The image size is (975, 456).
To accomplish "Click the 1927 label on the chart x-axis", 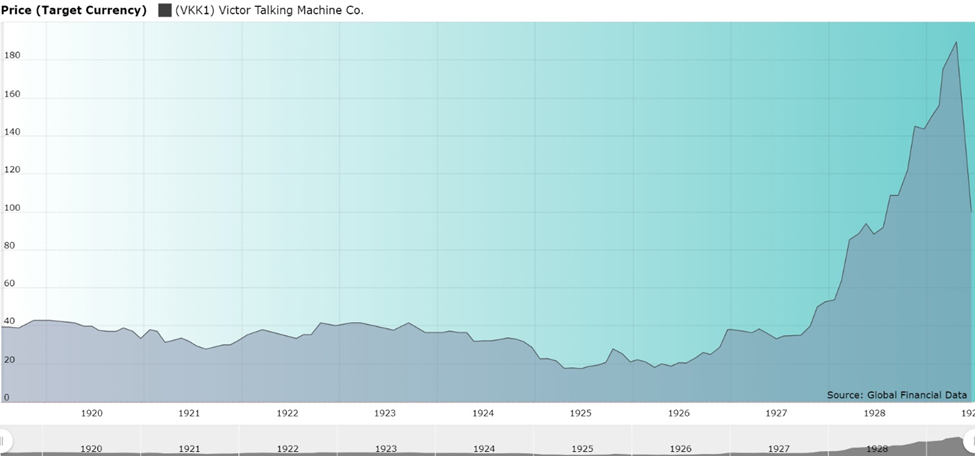I will [x=777, y=412].
